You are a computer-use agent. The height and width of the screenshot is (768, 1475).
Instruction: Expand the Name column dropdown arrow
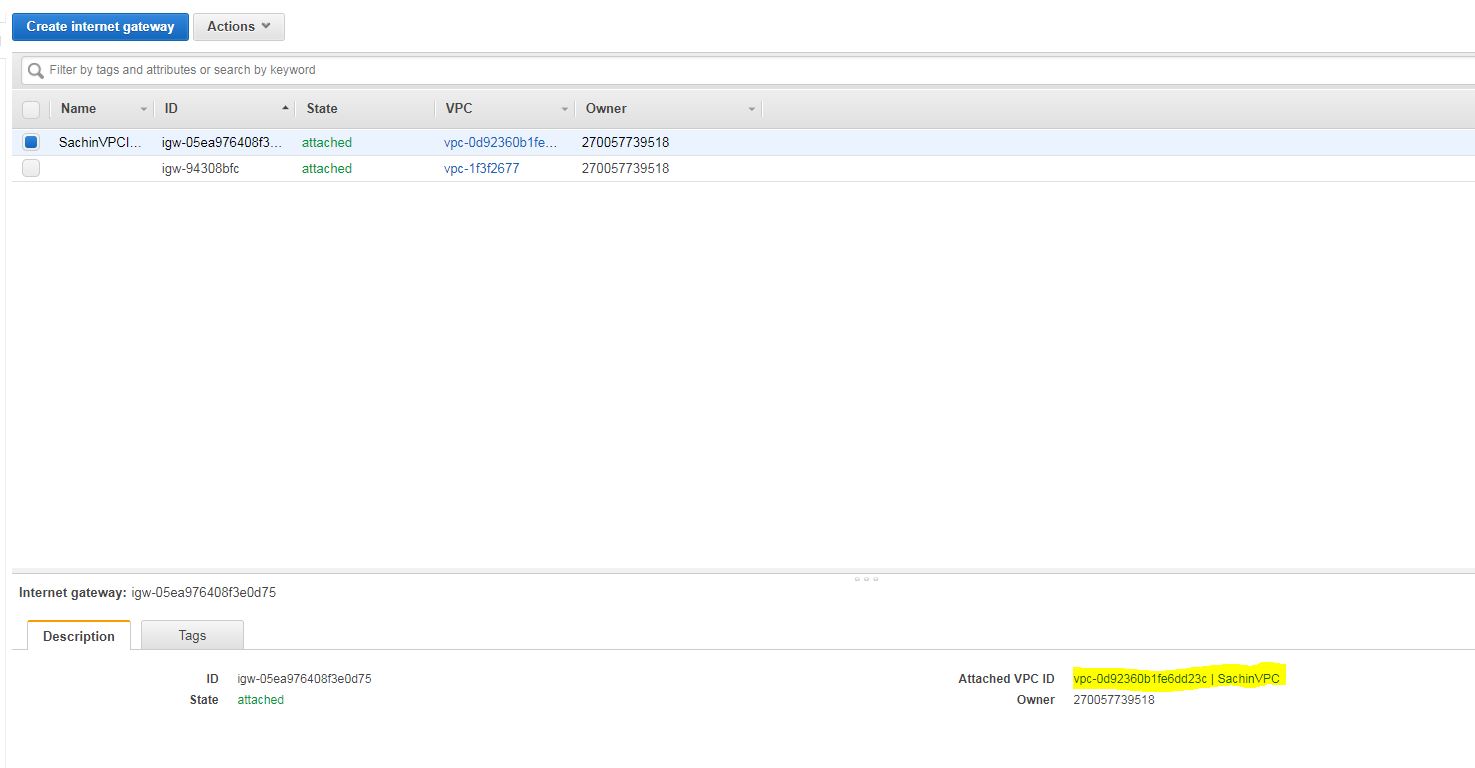[143, 109]
